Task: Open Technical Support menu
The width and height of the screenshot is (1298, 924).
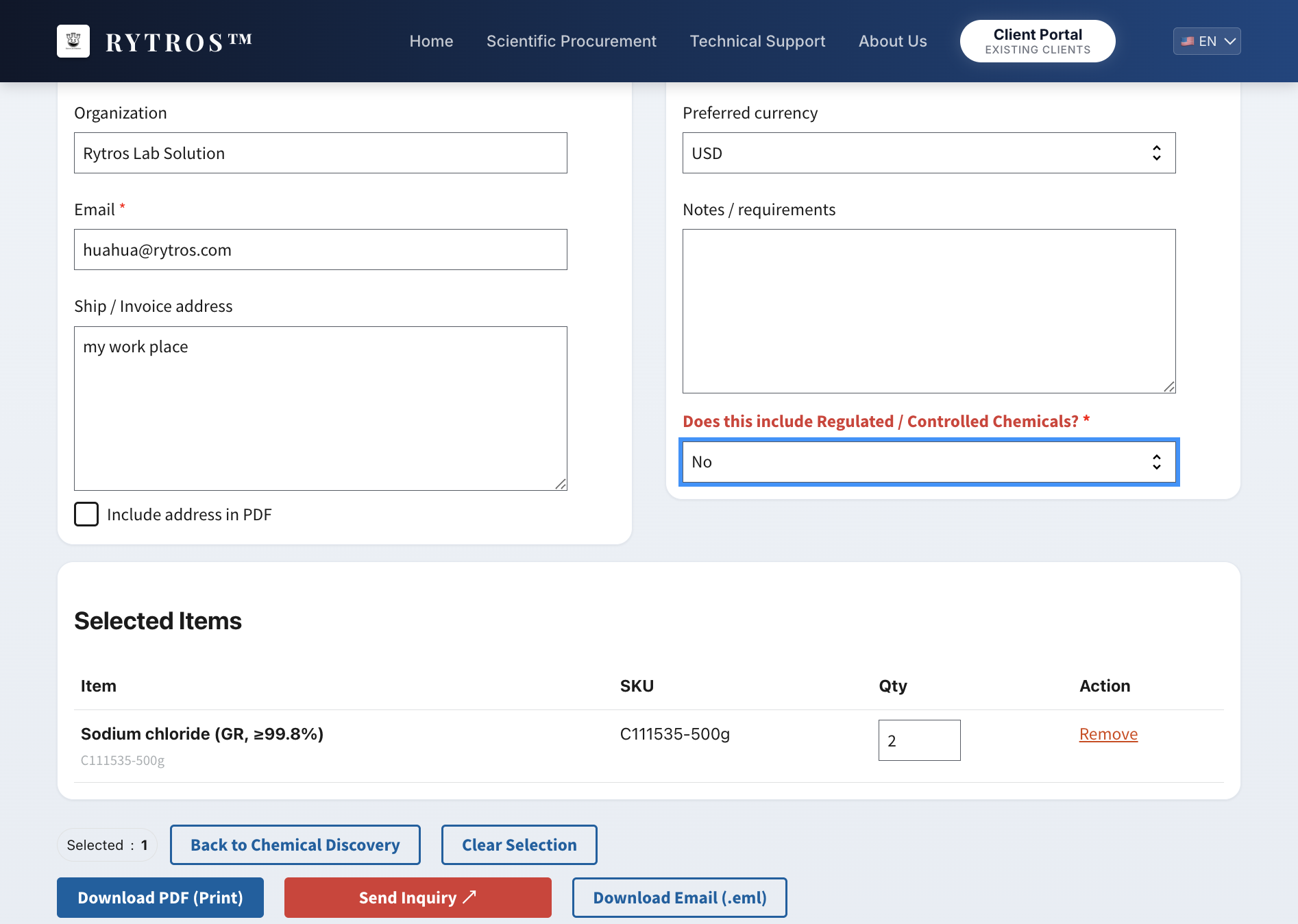Action: (757, 41)
